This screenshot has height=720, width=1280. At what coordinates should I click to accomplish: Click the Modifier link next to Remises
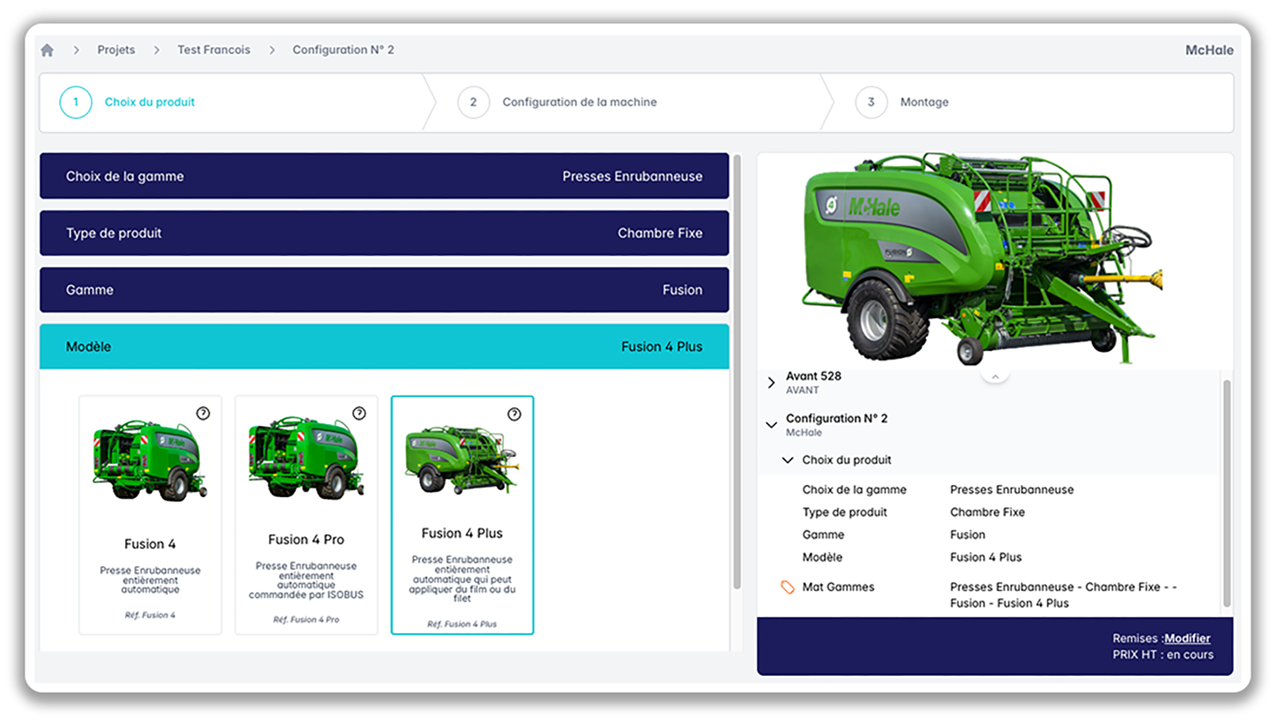click(x=1187, y=638)
